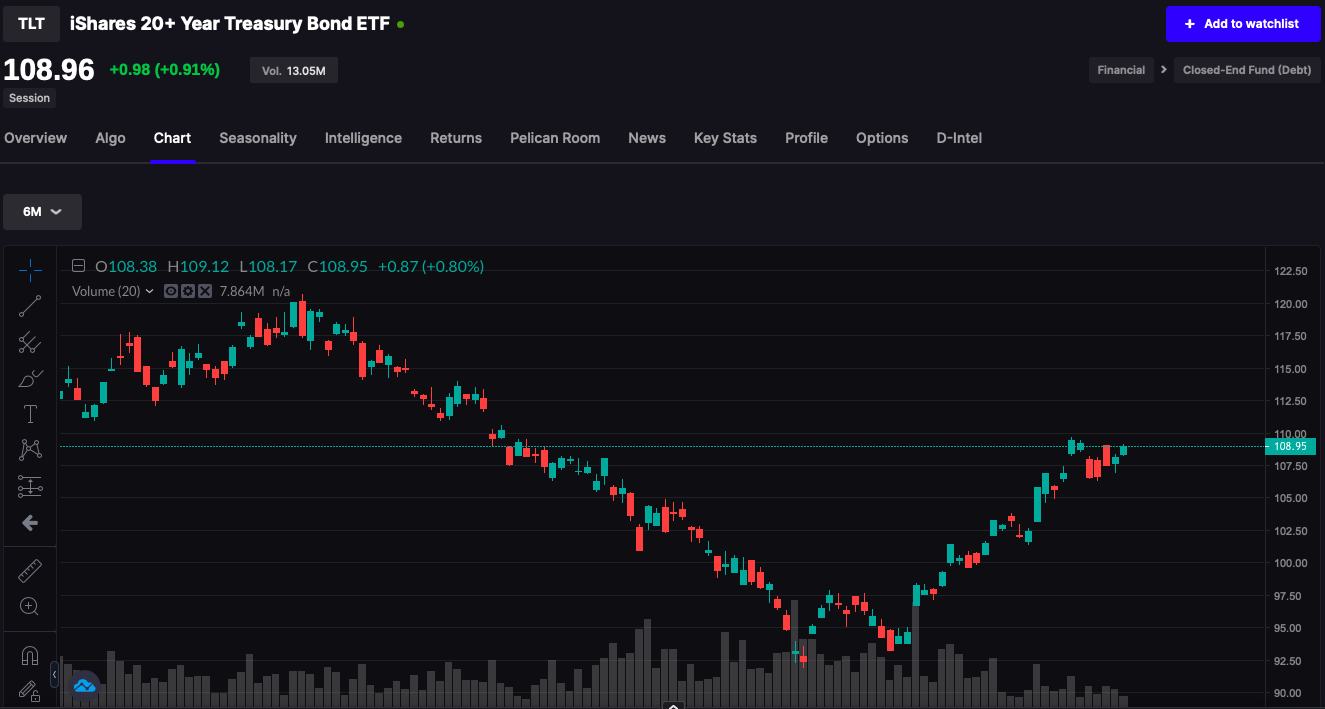This screenshot has width=1325, height=709.
Task: Switch to the Algo tab
Action: 110,138
